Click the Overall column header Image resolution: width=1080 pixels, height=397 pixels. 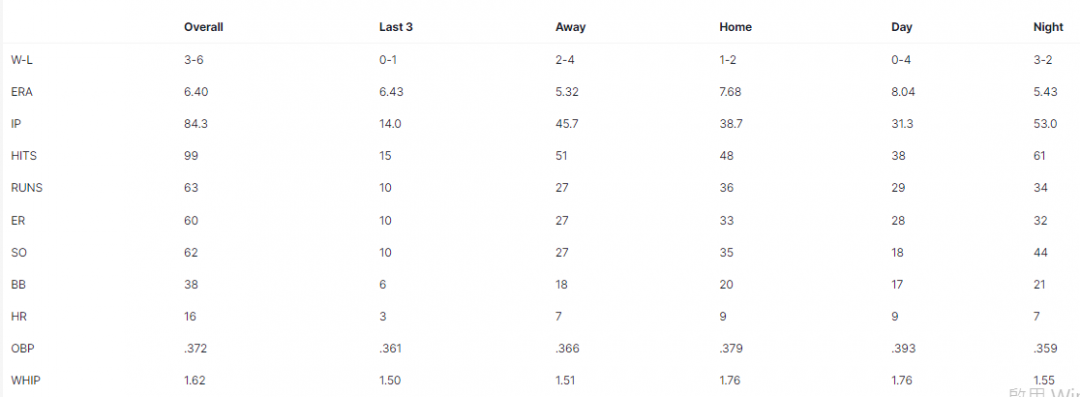coord(203,28)
